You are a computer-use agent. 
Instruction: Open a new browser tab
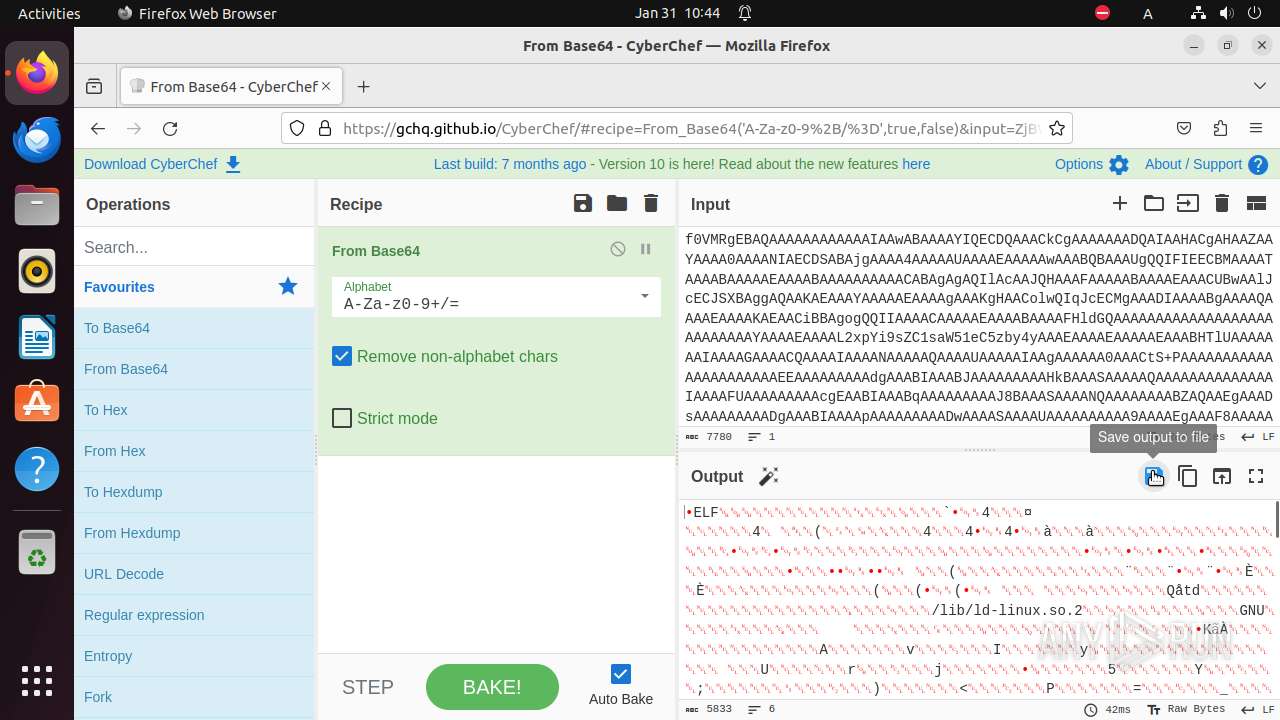click(363, 87)
